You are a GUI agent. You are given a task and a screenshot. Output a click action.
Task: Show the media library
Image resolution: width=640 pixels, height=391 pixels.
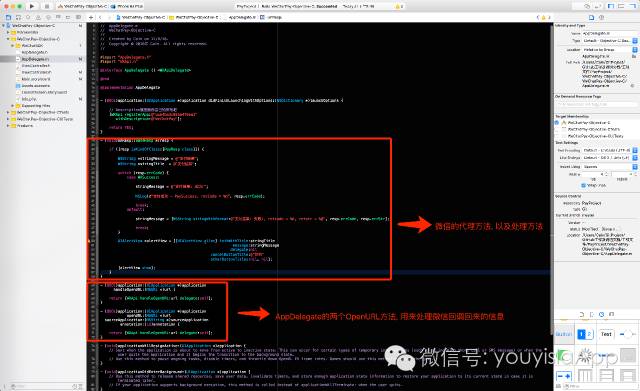pyautogui.click(x=611, y=314)
